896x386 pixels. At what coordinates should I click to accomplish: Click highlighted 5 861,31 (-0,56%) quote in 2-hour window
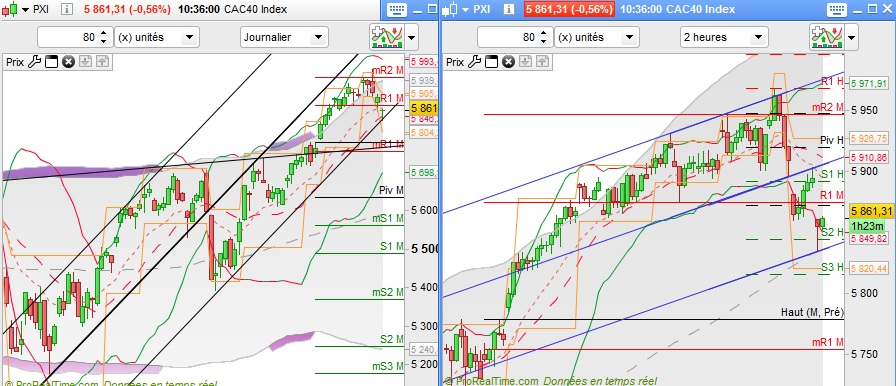click(x=569, y=9)
